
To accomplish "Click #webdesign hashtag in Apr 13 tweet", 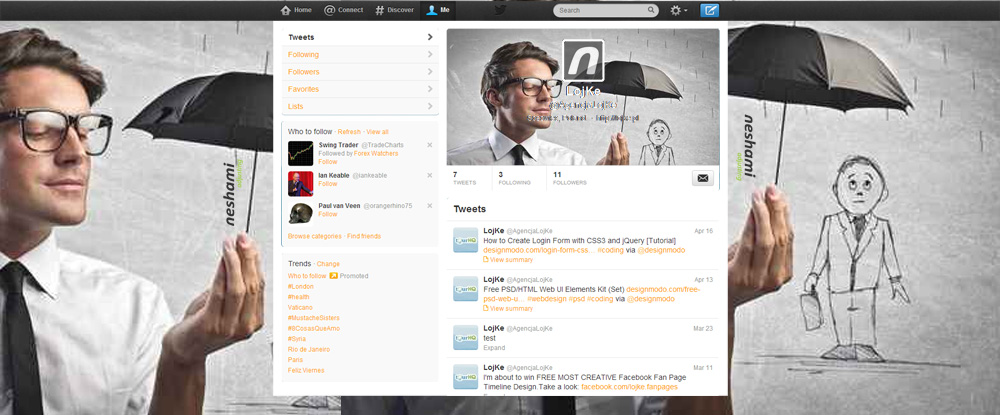I will coord(547,299).
